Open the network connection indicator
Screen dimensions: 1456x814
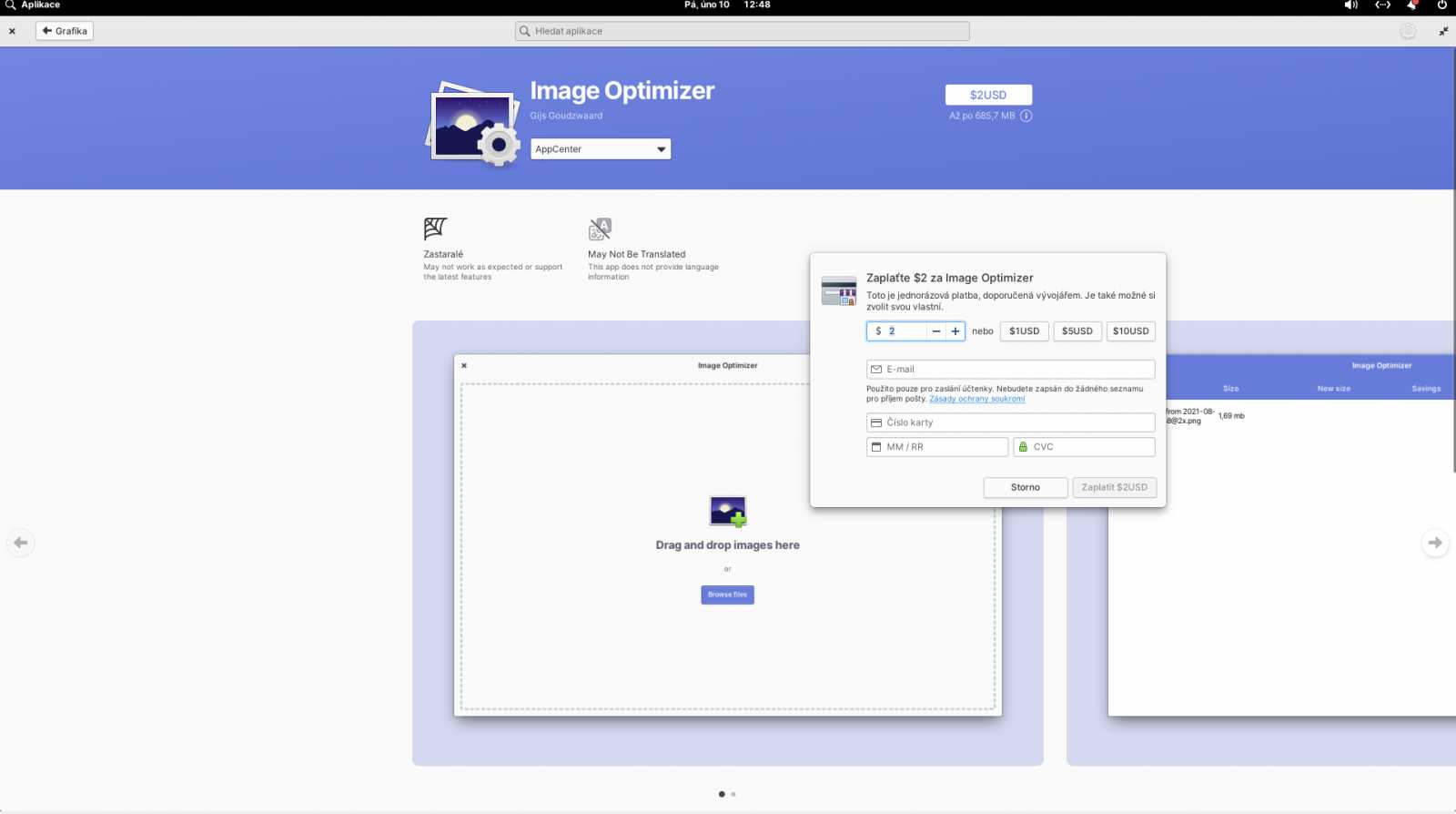point(1382,5)
